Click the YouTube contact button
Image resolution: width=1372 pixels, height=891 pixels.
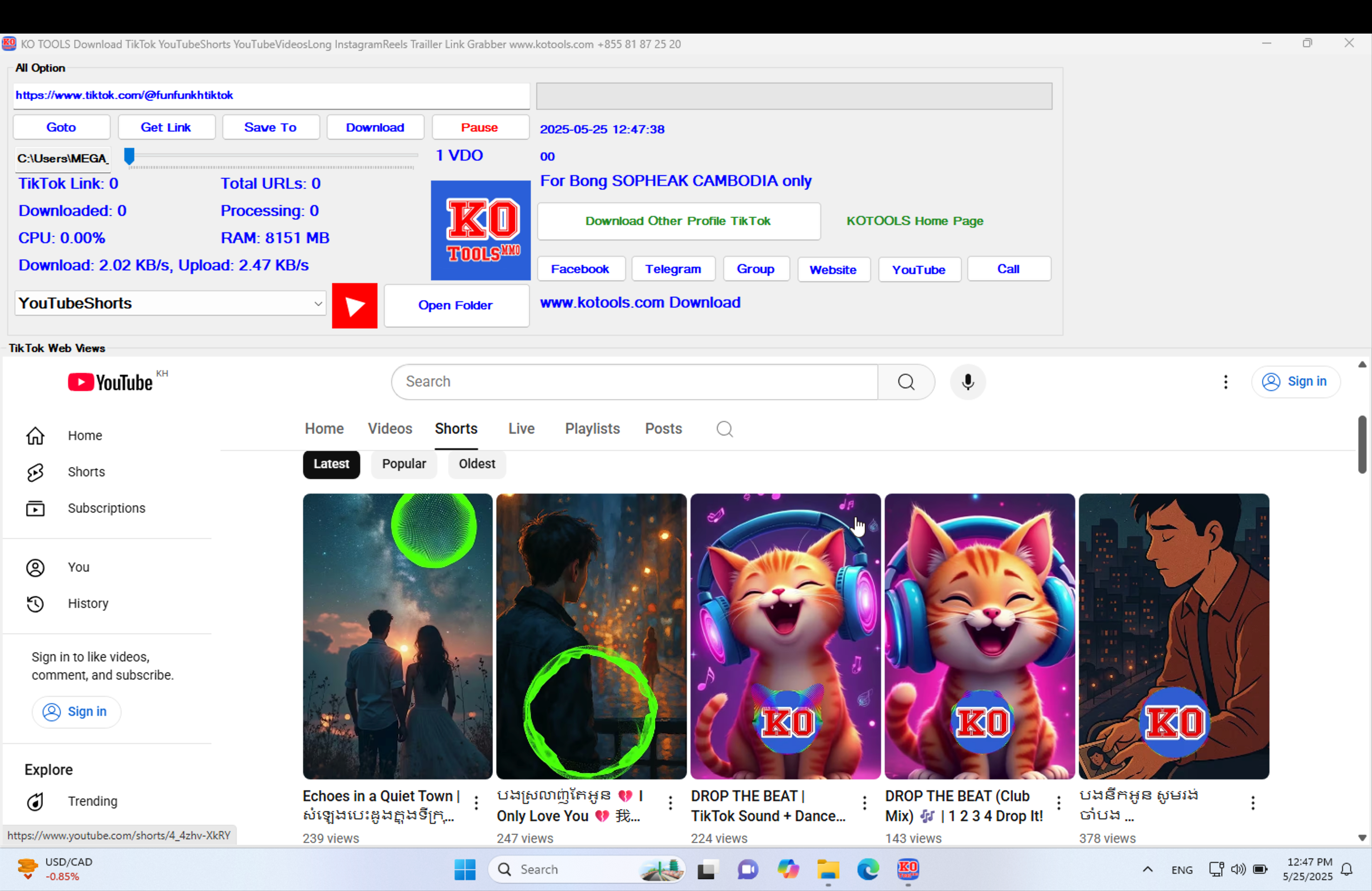coord(920,270)
